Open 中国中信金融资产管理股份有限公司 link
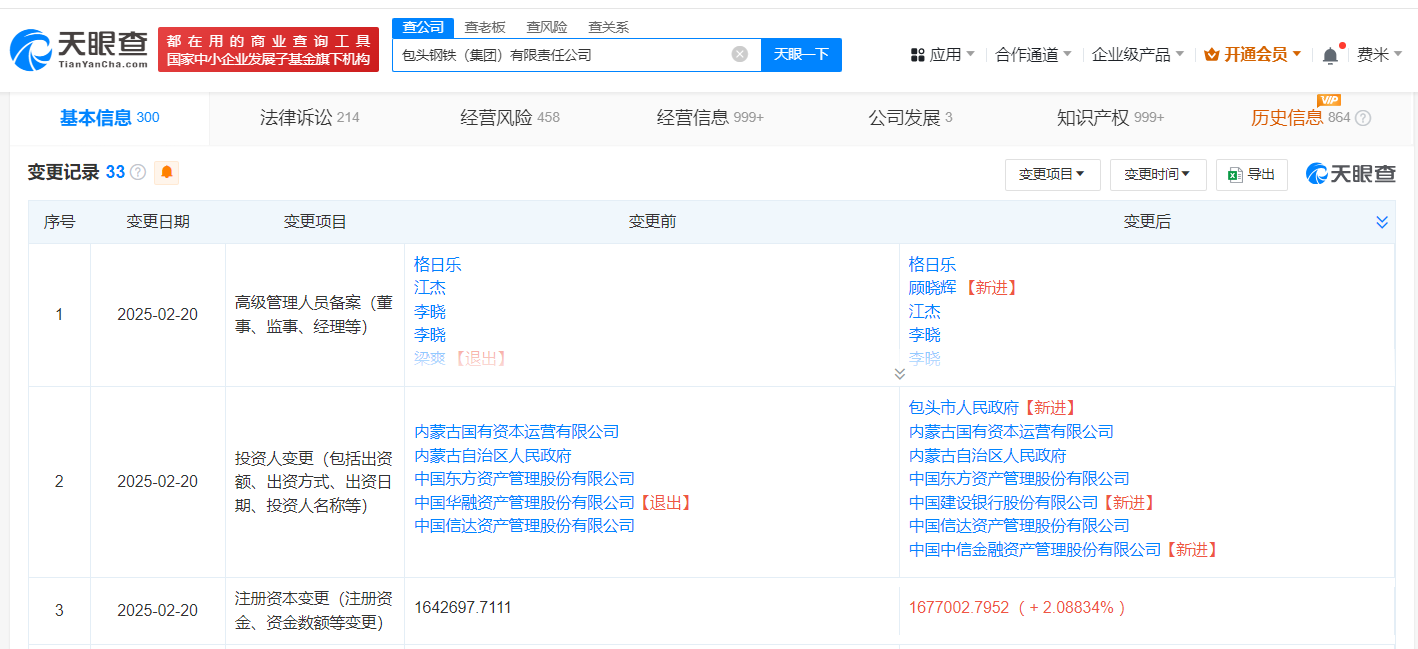 pos(1036,549)
